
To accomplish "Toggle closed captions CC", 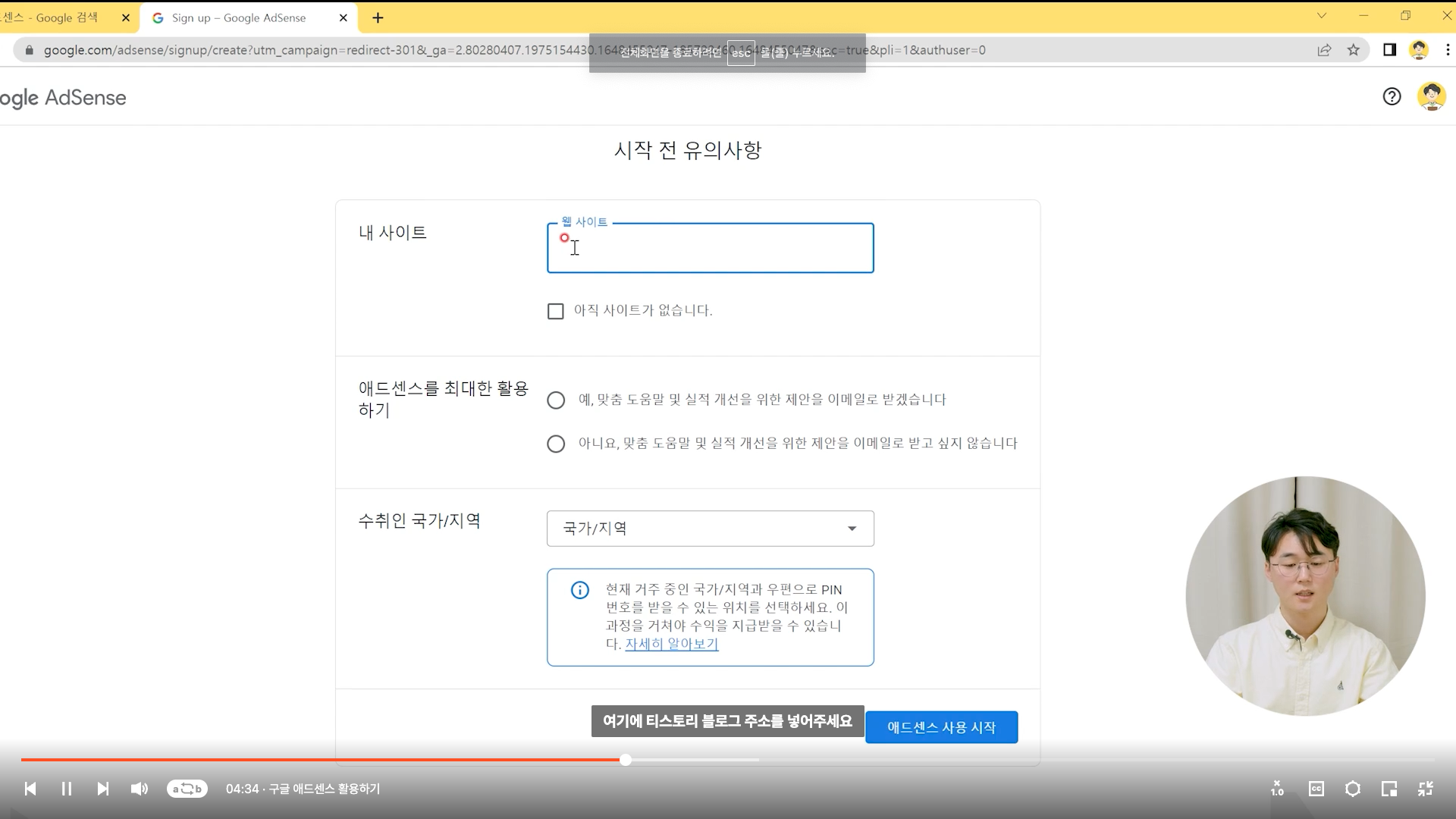I will (x=1316, y=789).
